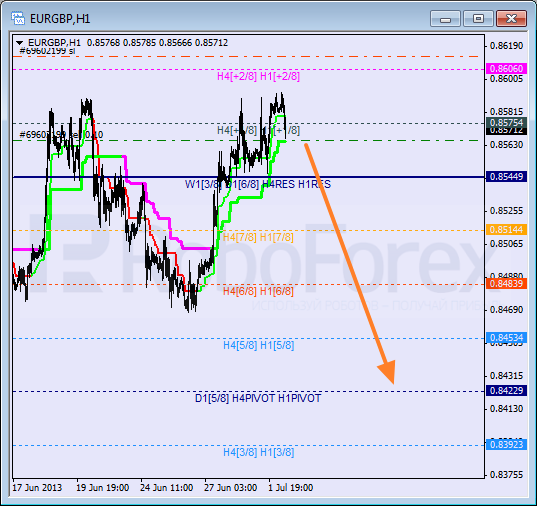The height and width of the screenshot is (506, 537).
Task: Select the orange downward arrow object
Action: click(x=349, y=263)
